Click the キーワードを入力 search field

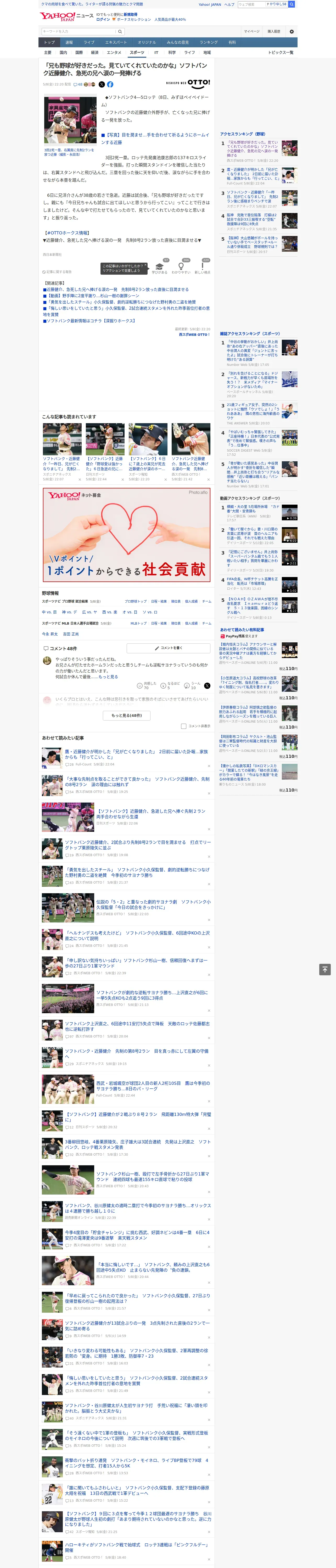(x=79, y=32)
